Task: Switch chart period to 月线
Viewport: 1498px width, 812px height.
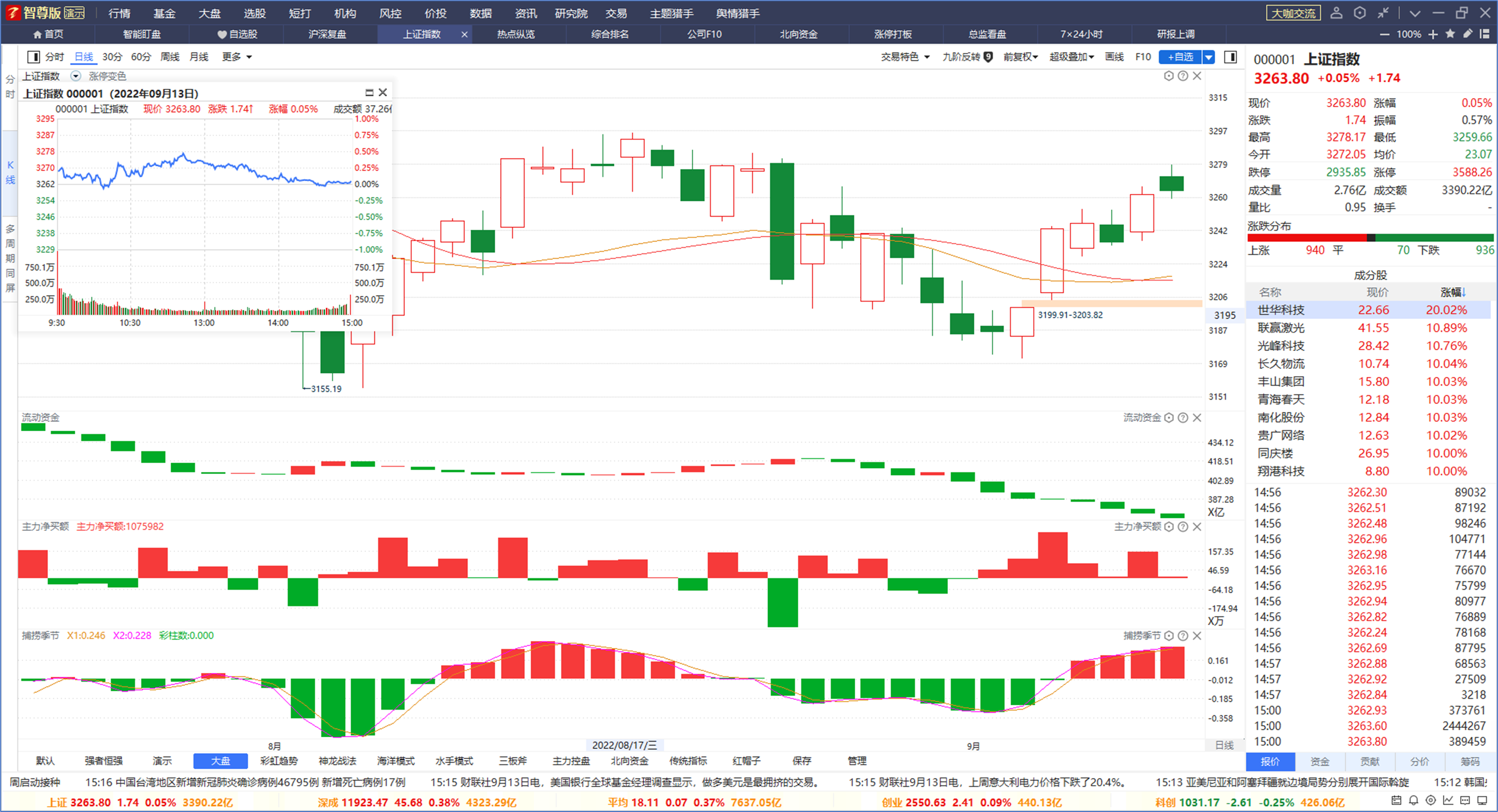Action: tap(199, 57)
